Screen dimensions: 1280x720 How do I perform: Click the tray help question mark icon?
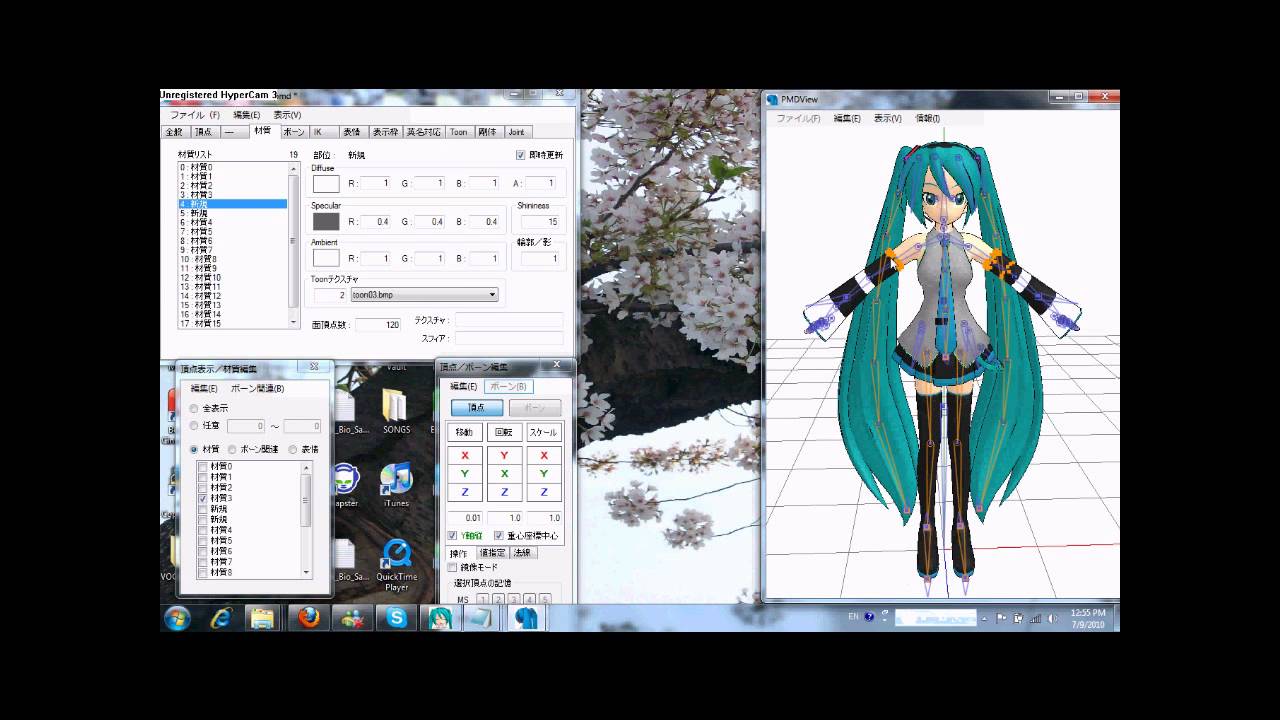pos(869,617)
